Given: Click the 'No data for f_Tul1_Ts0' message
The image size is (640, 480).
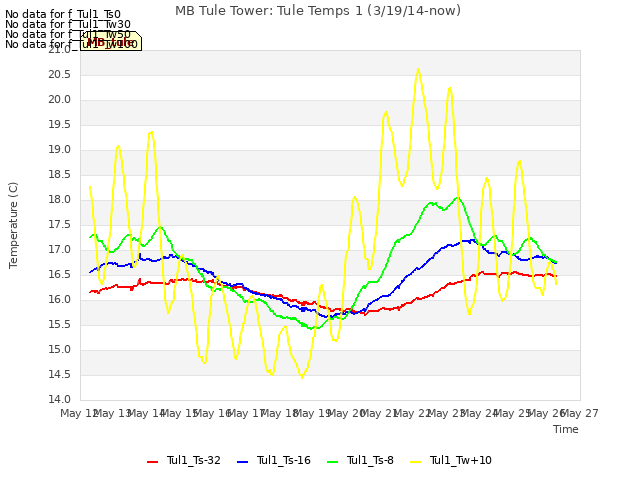Looking at the screenshot, I should click(63, 15).
